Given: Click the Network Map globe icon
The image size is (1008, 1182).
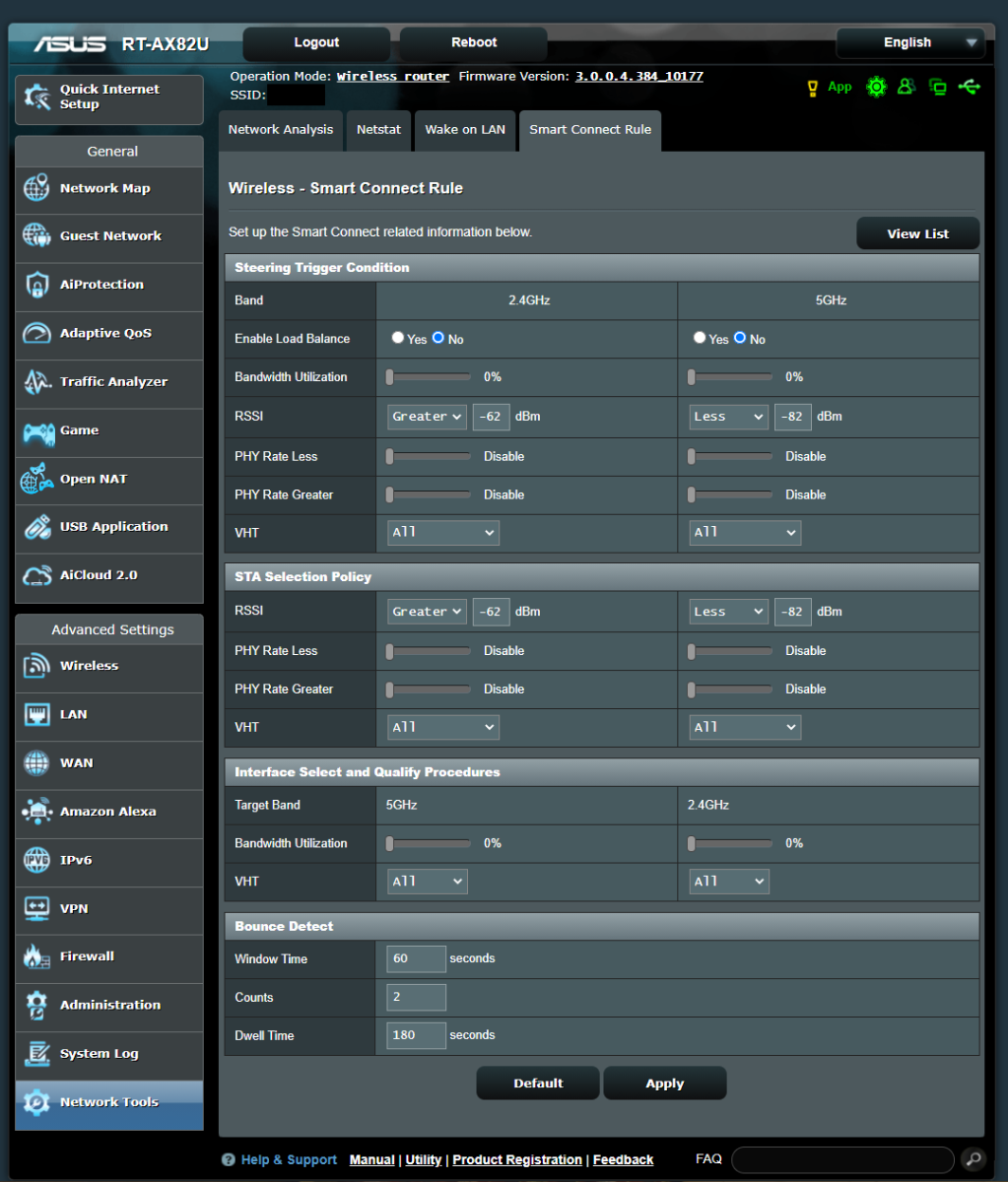Looking at the screenshot, I should 36,188.
